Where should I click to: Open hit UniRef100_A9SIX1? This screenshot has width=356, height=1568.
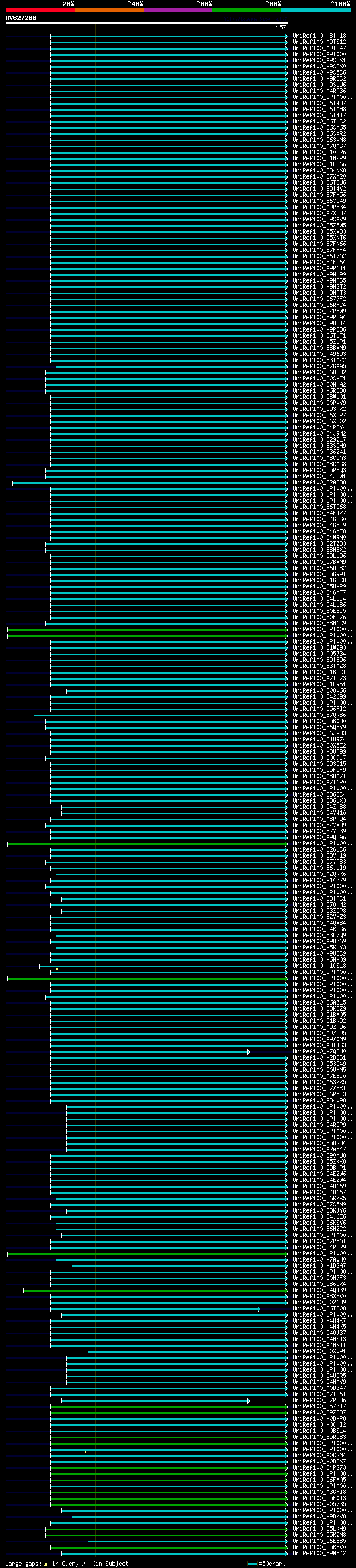pyautogui.click(x=319, y=60)
